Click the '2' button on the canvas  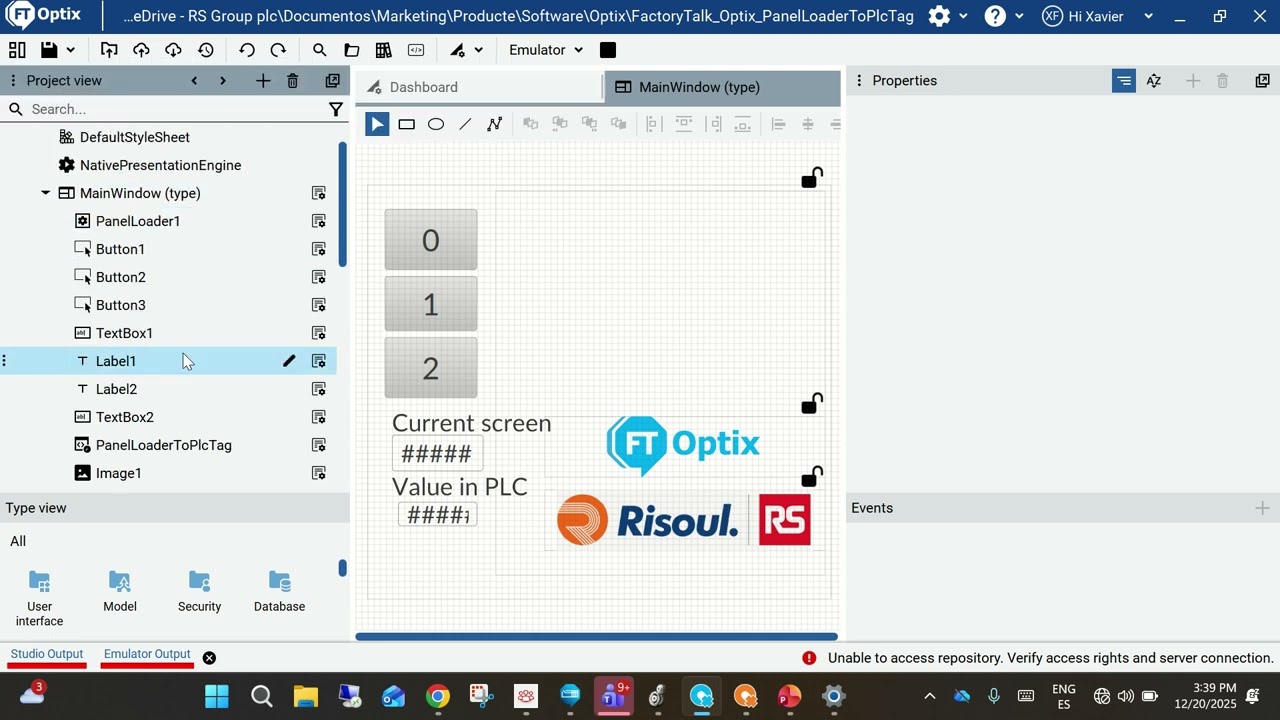click(431, 368)
